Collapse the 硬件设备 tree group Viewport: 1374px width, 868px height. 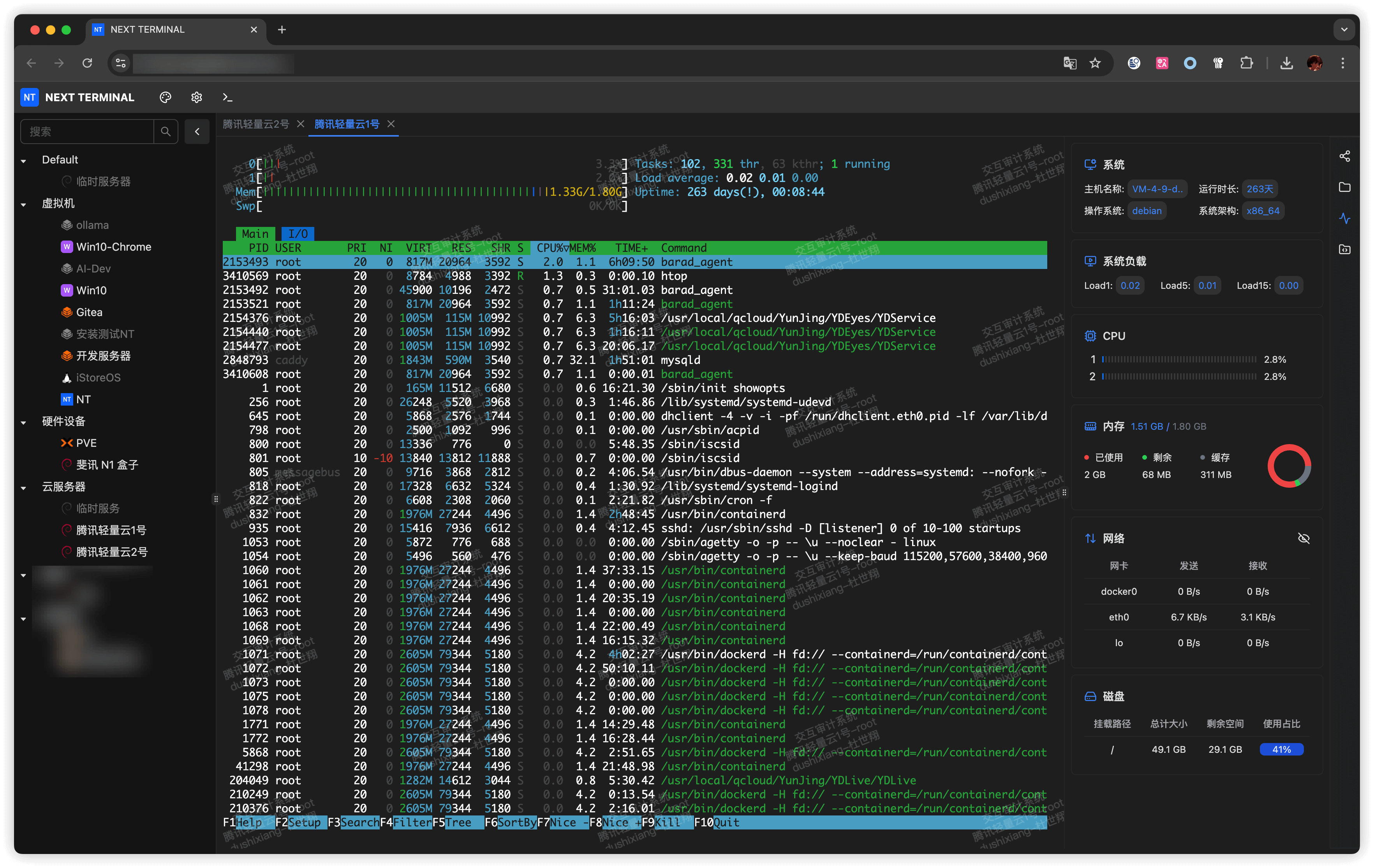point(23,423)
